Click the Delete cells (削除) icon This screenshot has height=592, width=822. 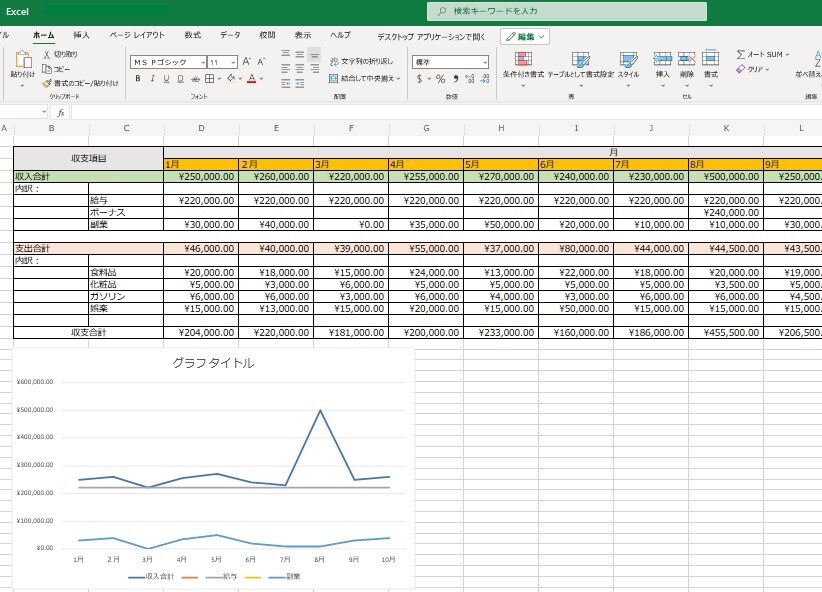(x=687, y=59)
